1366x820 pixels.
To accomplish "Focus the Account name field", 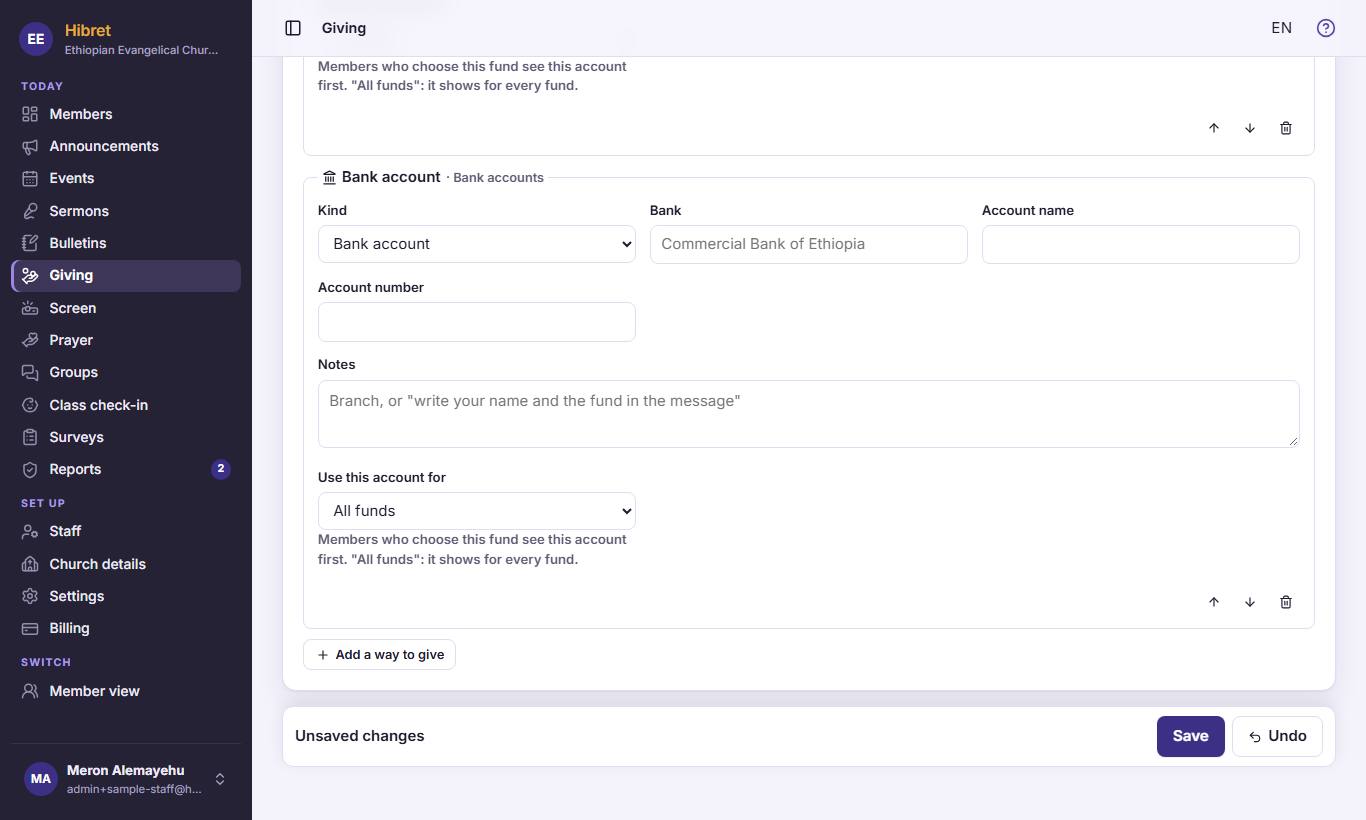I will [x=1141, y=244].
